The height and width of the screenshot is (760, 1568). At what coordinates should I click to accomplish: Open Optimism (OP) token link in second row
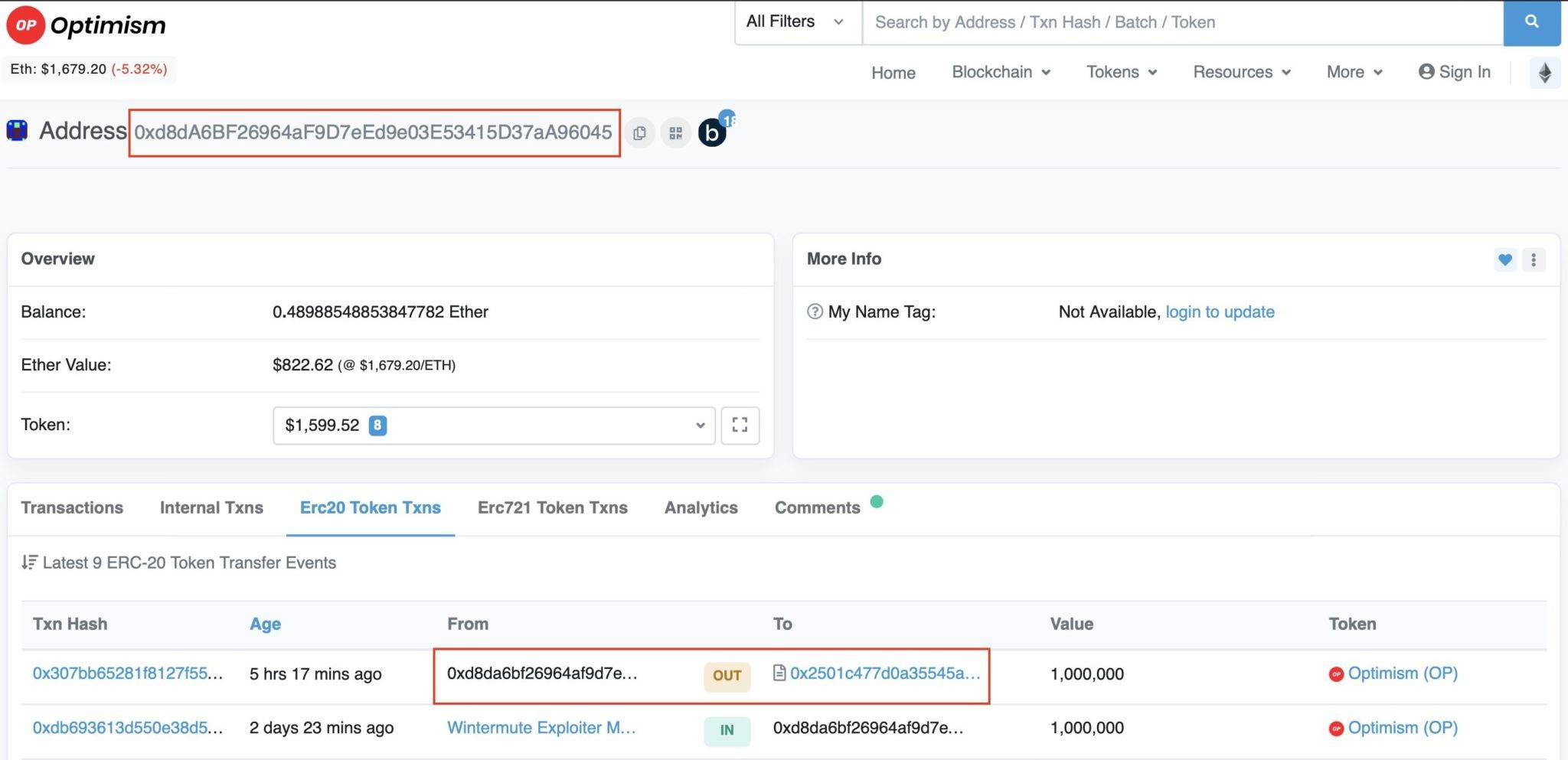[x=1403, y=728]
